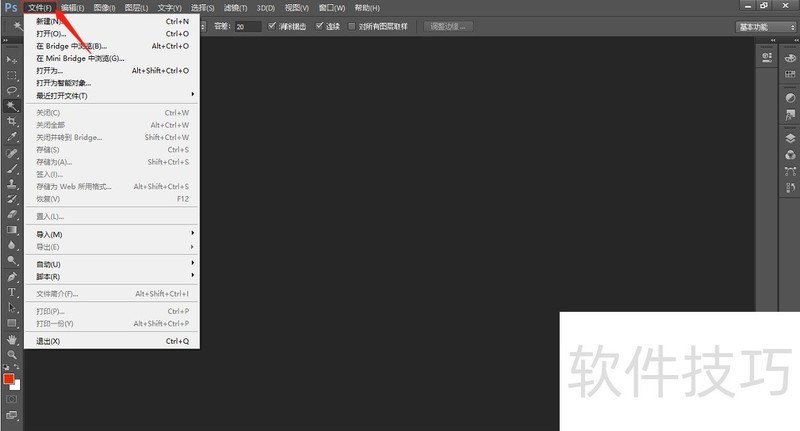
Task: Select the Eraser tool
Action: click(x=12, y=214)
